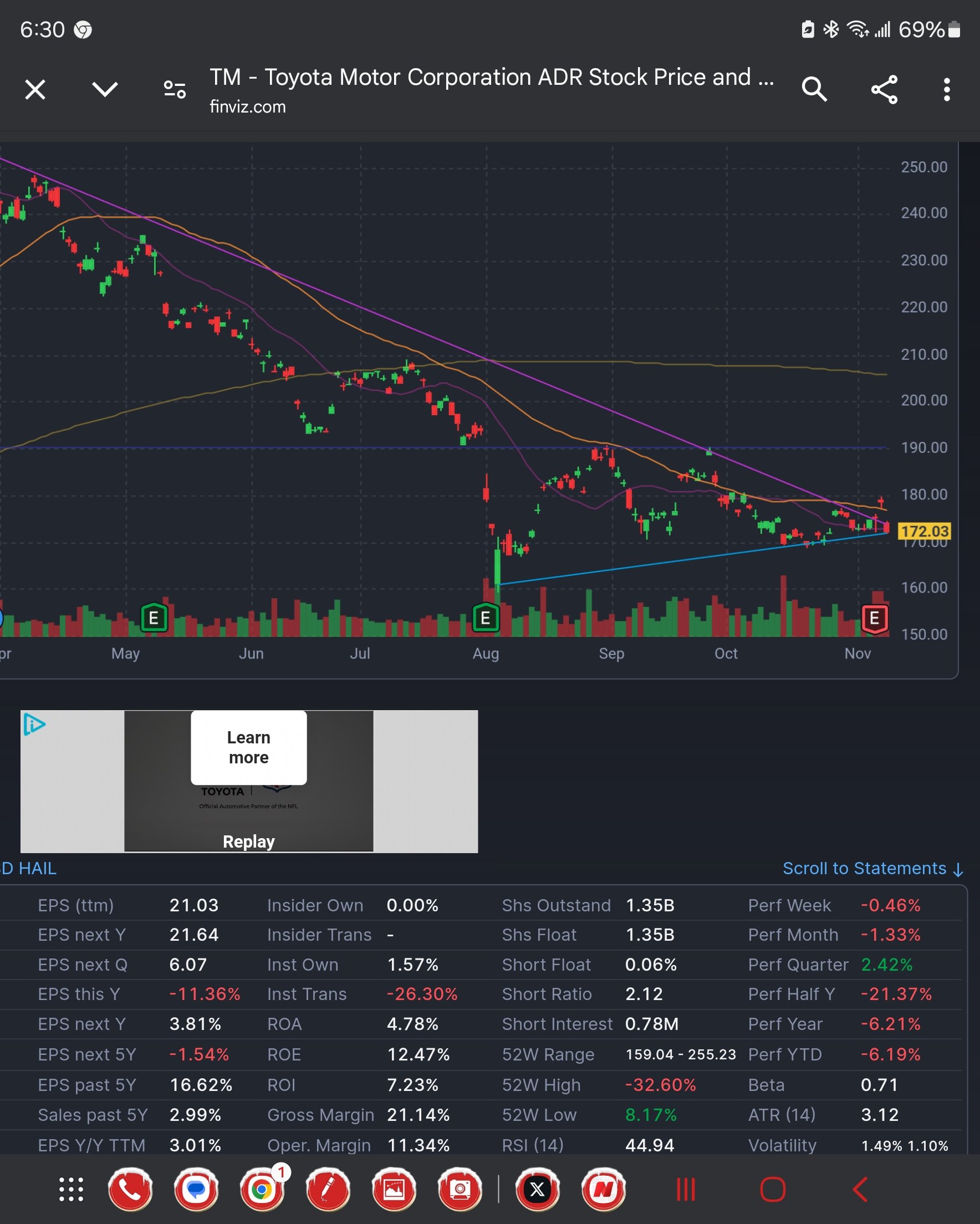Viewport: 980px width, 1224px height.
Task: Tap the finviz.com URL text
Action: tap(248, 107)
